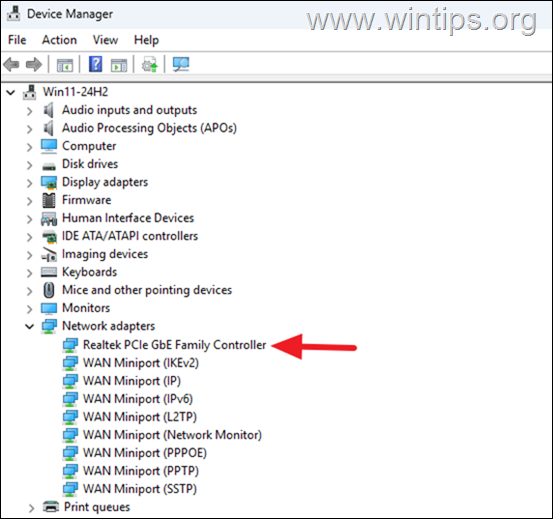This screenshot has width=553, height=519.
Task: Click the Network adapters category icon
Action: 49,326
